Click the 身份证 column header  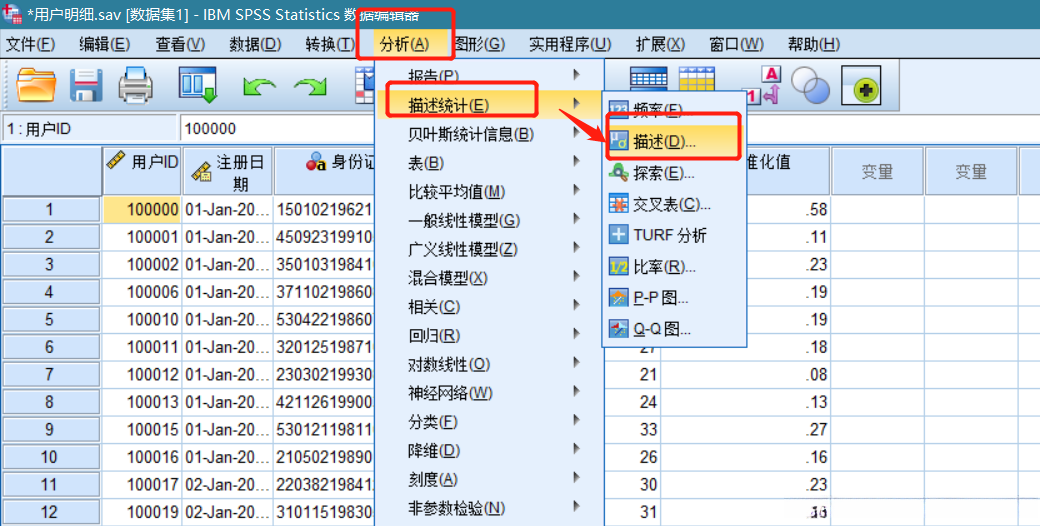(x=324, y=172)
